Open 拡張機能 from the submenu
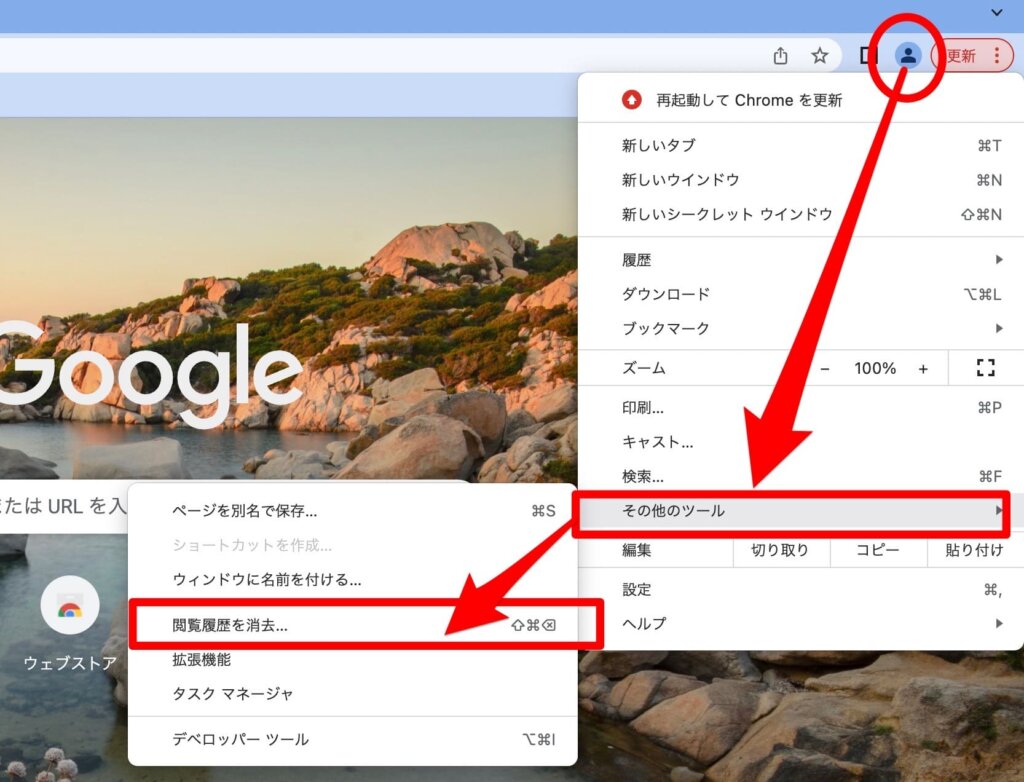Viewport: 1024px width, 782px height. [353, 660]
